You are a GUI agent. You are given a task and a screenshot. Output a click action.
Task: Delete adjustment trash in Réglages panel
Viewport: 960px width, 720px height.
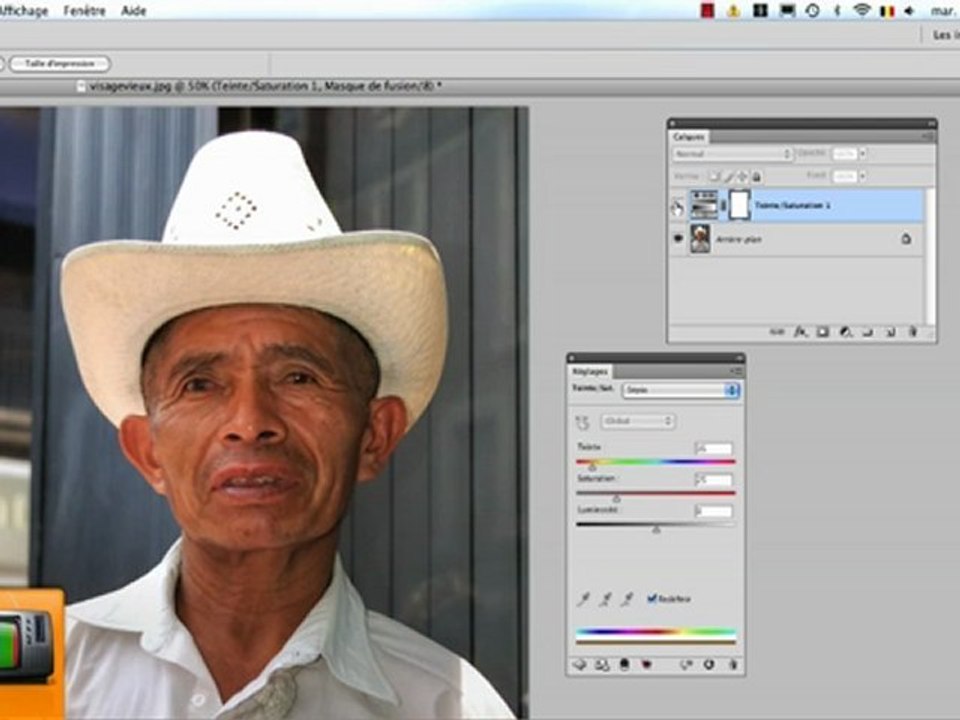click(x=732, y=664)
